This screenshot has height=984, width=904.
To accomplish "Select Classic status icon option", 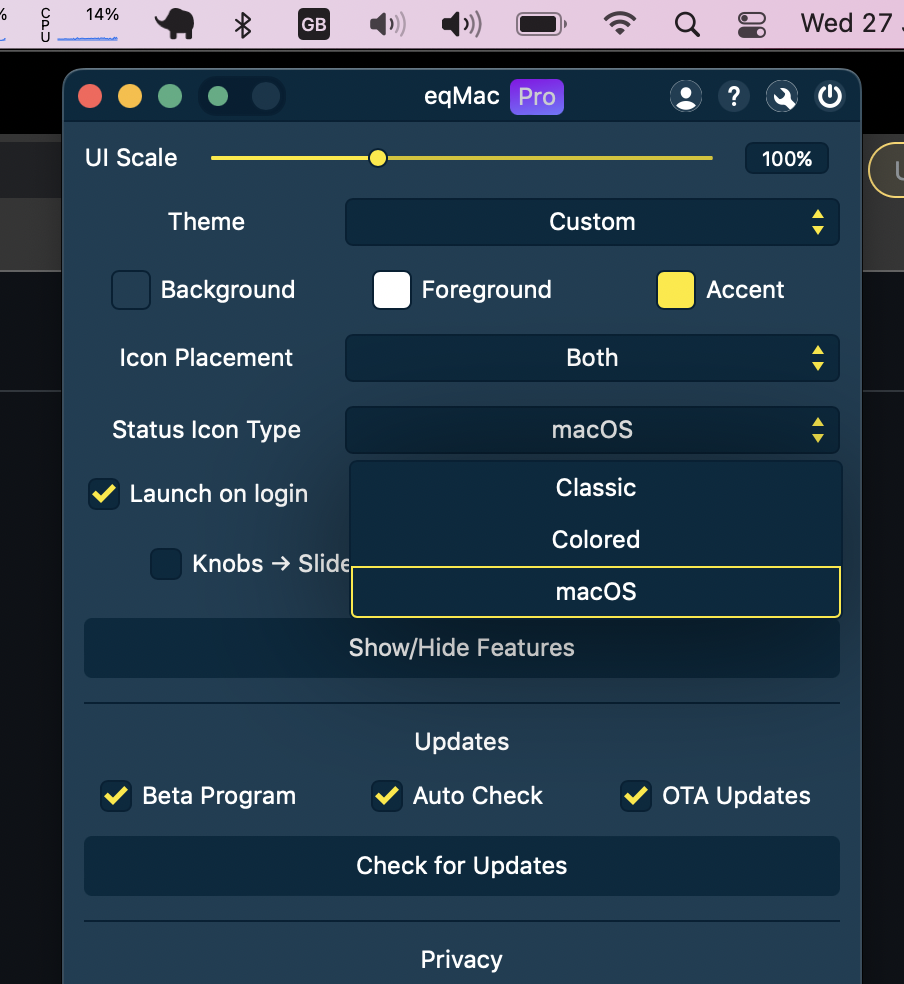I will 595,488.
